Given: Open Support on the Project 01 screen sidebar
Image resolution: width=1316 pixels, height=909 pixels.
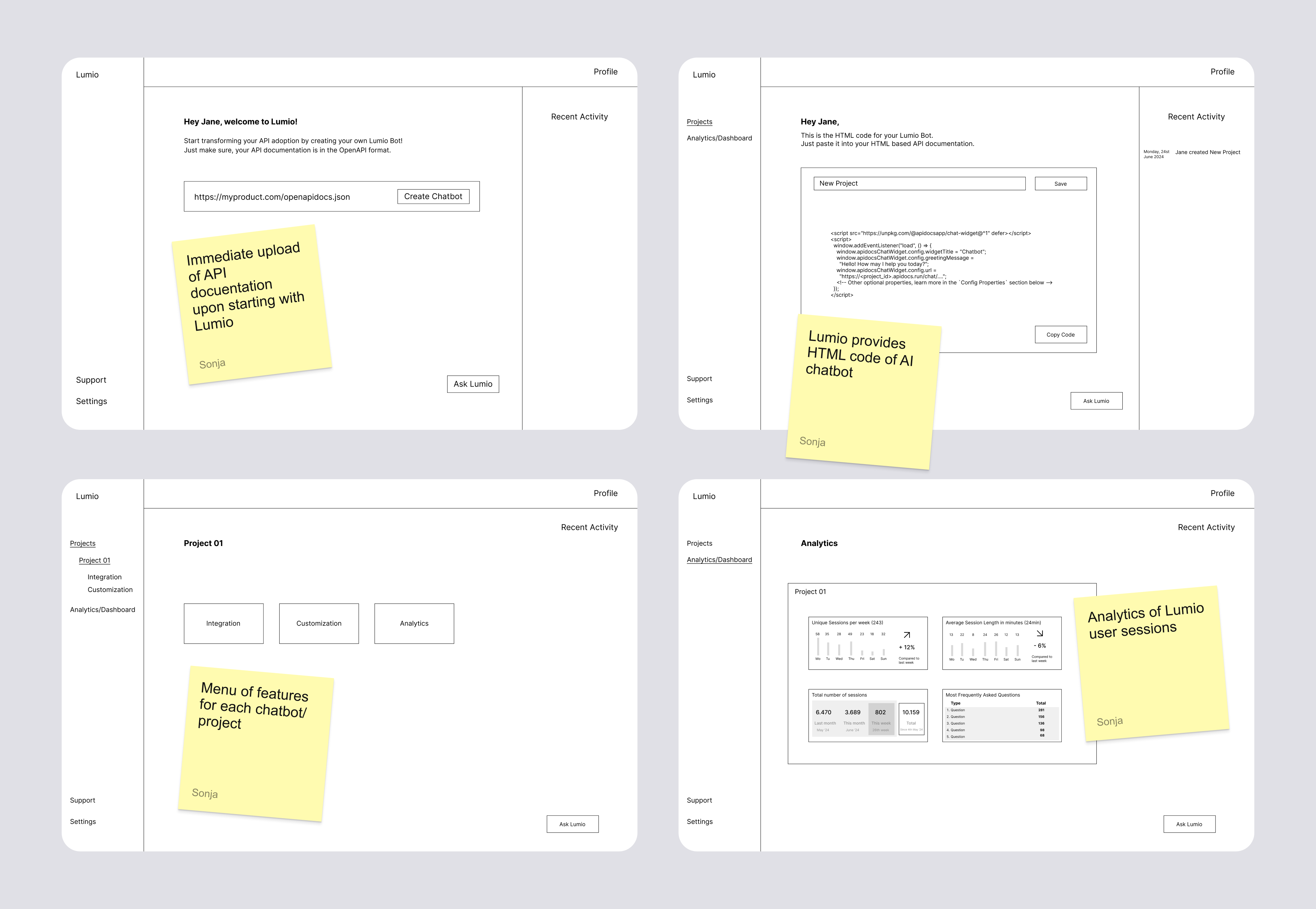Looking at the screenshot, I should click(x=83, y=800).
